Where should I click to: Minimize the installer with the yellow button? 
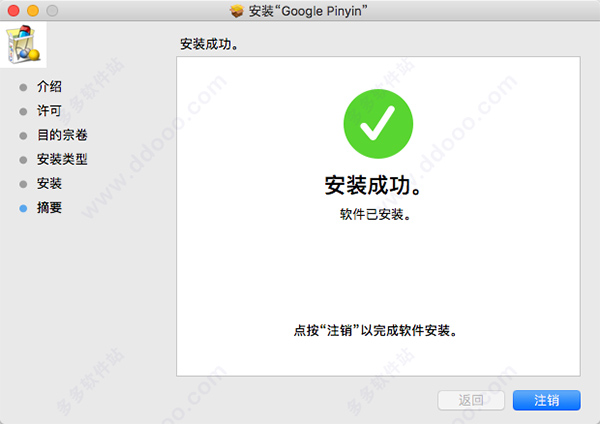coord(33,11)
